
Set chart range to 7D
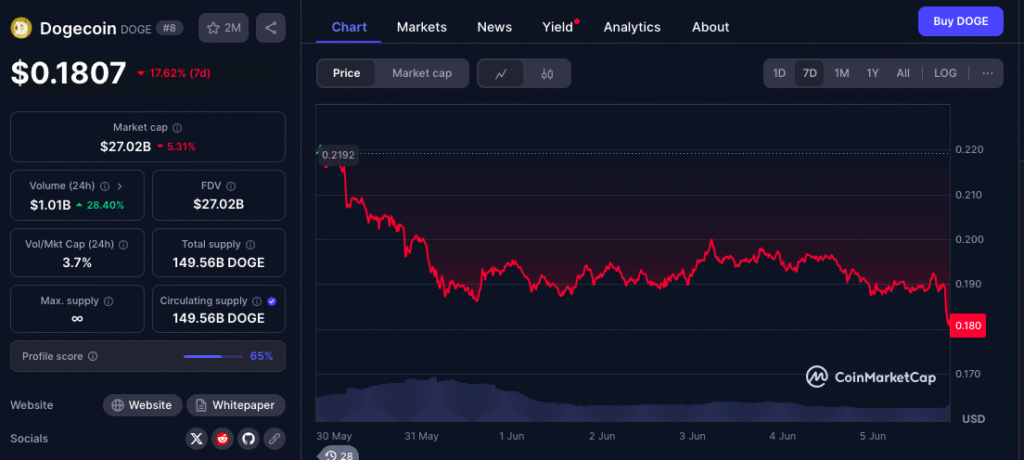[x=810, y=73]
